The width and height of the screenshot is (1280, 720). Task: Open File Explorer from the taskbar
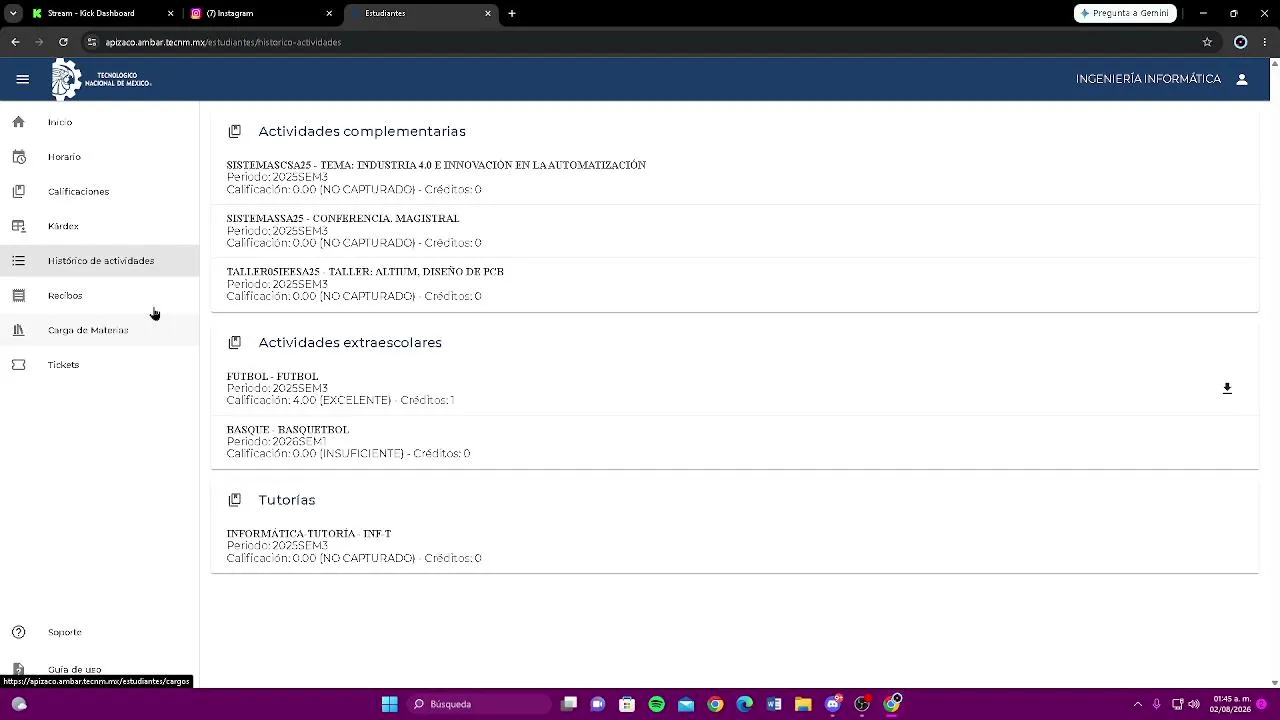point(803,704)
